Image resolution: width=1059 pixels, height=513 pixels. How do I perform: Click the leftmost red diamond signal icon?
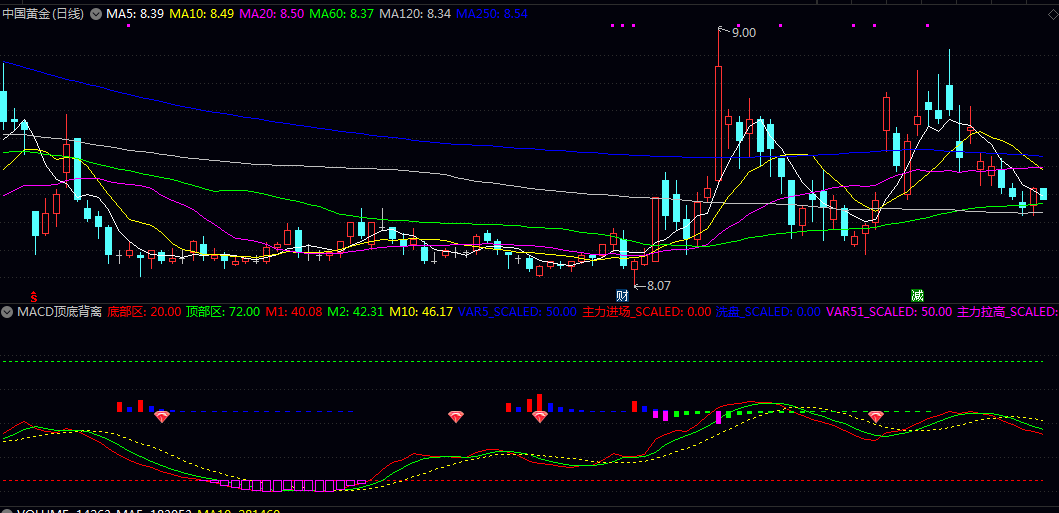click(161, 416)
